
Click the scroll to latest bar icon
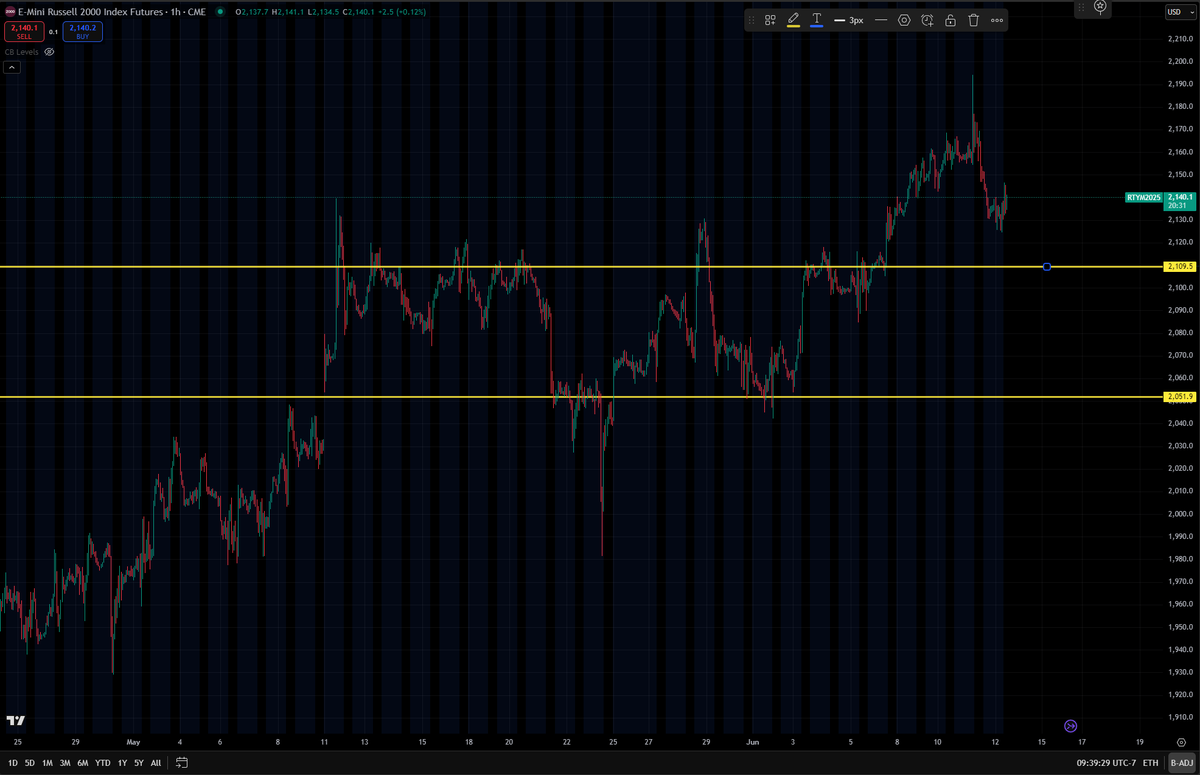tap(1070, 725)
